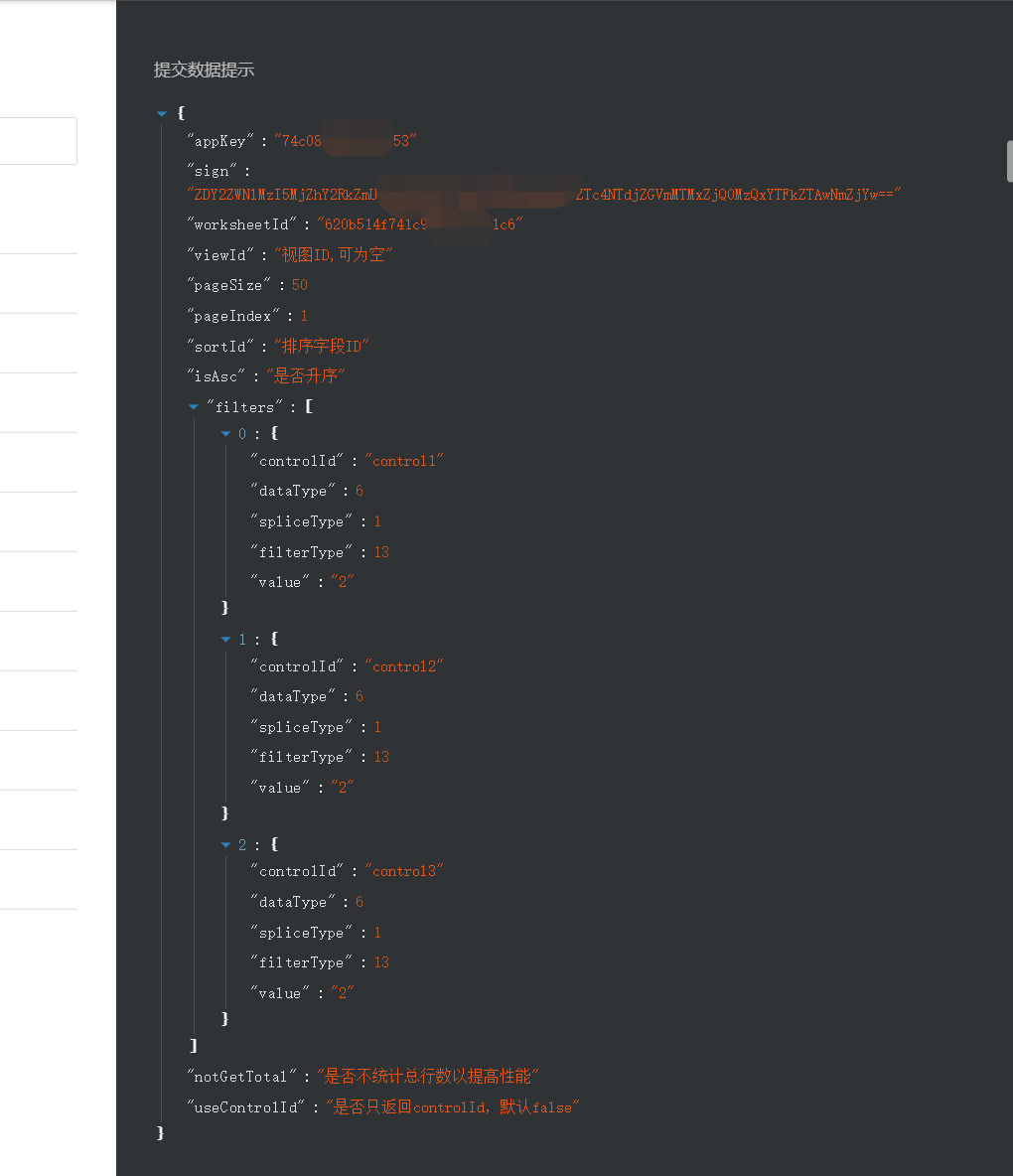The width and height of the screenshot is (1013, 1176).
Task: Click the "control1" controlId value
Action: pos(403,461)
